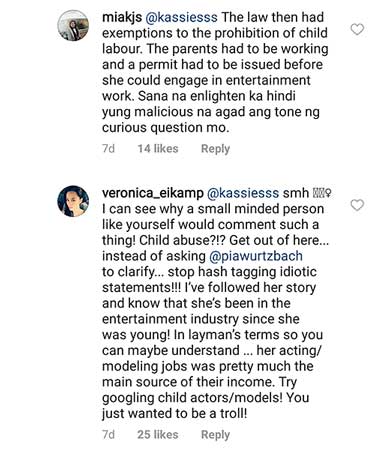Visit the veronica_eikamp username link
Image resolution: width=381 pixels, height=449 pixels.
click(x=153, y=193)
